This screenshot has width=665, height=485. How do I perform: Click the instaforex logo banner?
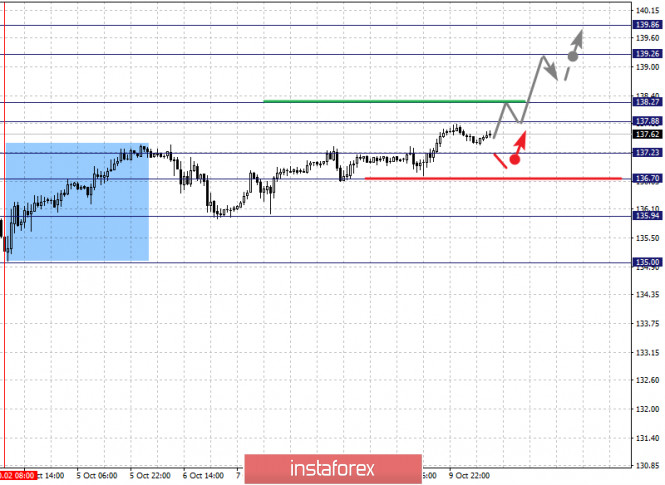coord(333,469)
